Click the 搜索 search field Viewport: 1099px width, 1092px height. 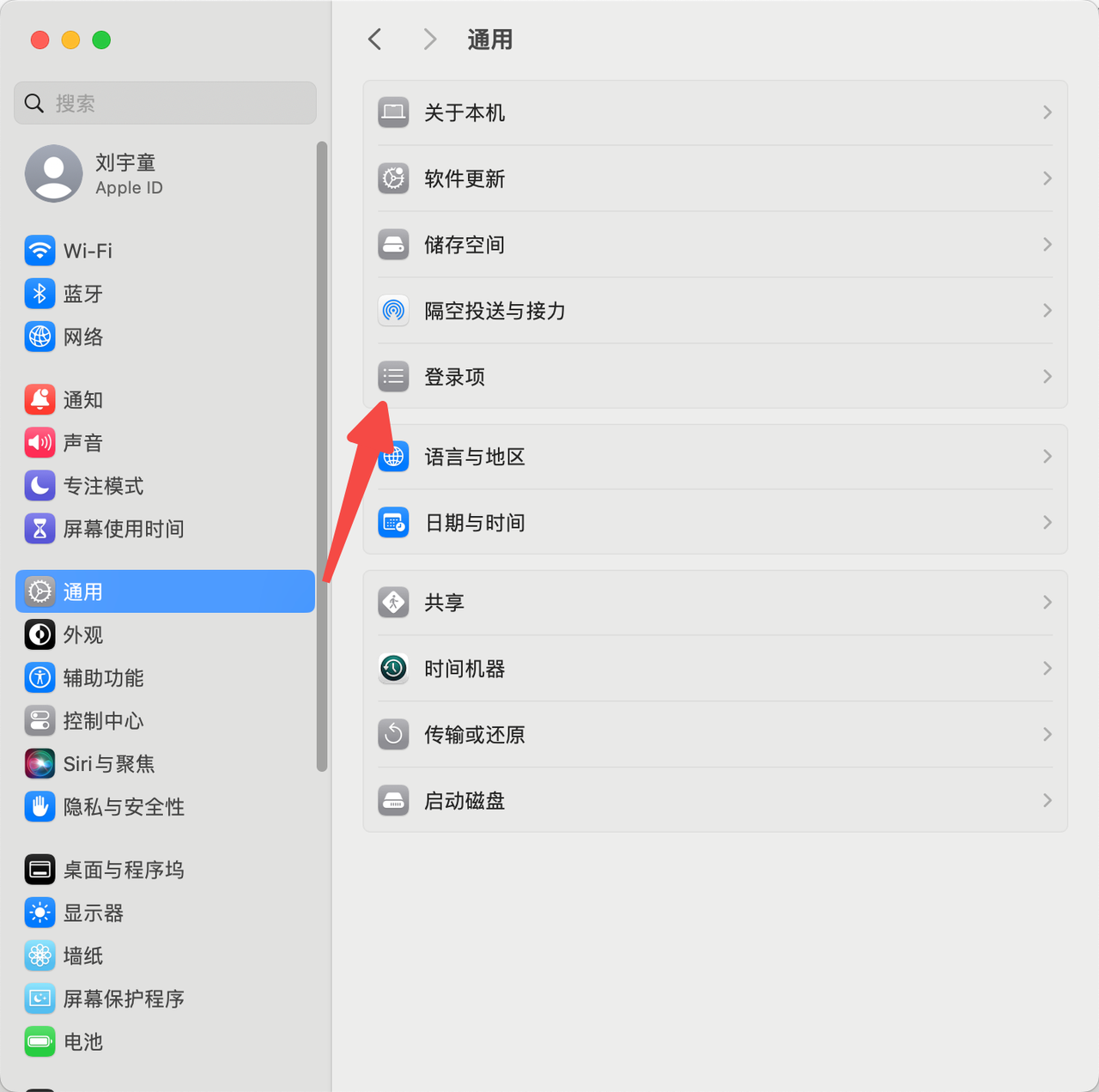point(165,103)
